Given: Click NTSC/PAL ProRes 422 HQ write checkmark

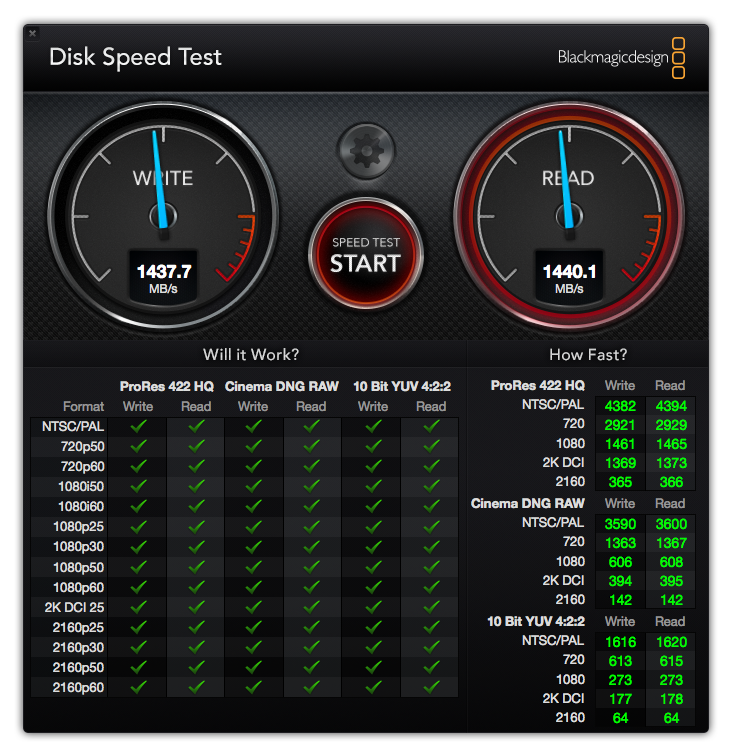Looking at the screenshot, I should pos(138,426).
